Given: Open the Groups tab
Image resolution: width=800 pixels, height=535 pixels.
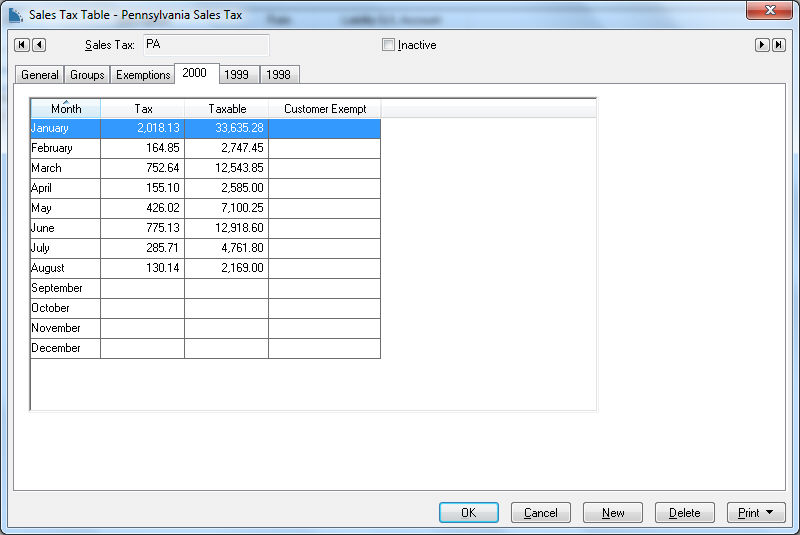Looking at the screenshot, I should (87, 75).
